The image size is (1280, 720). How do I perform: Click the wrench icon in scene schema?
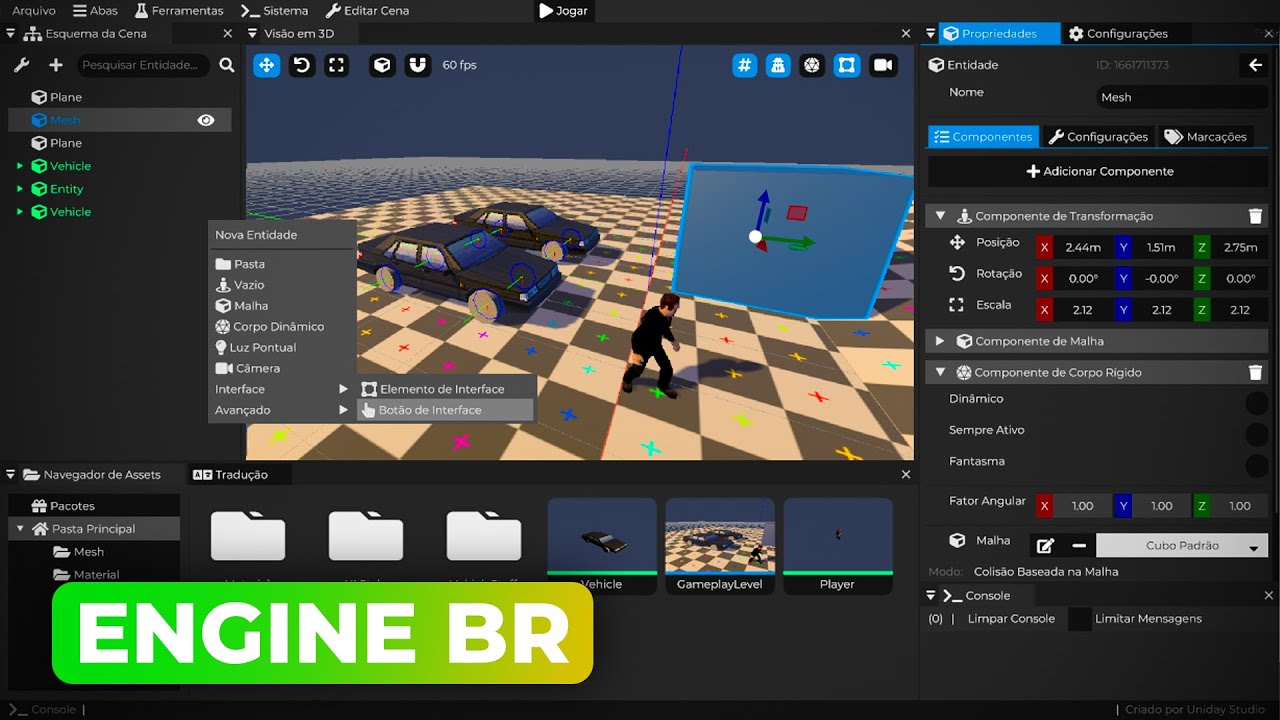[22, 65]
